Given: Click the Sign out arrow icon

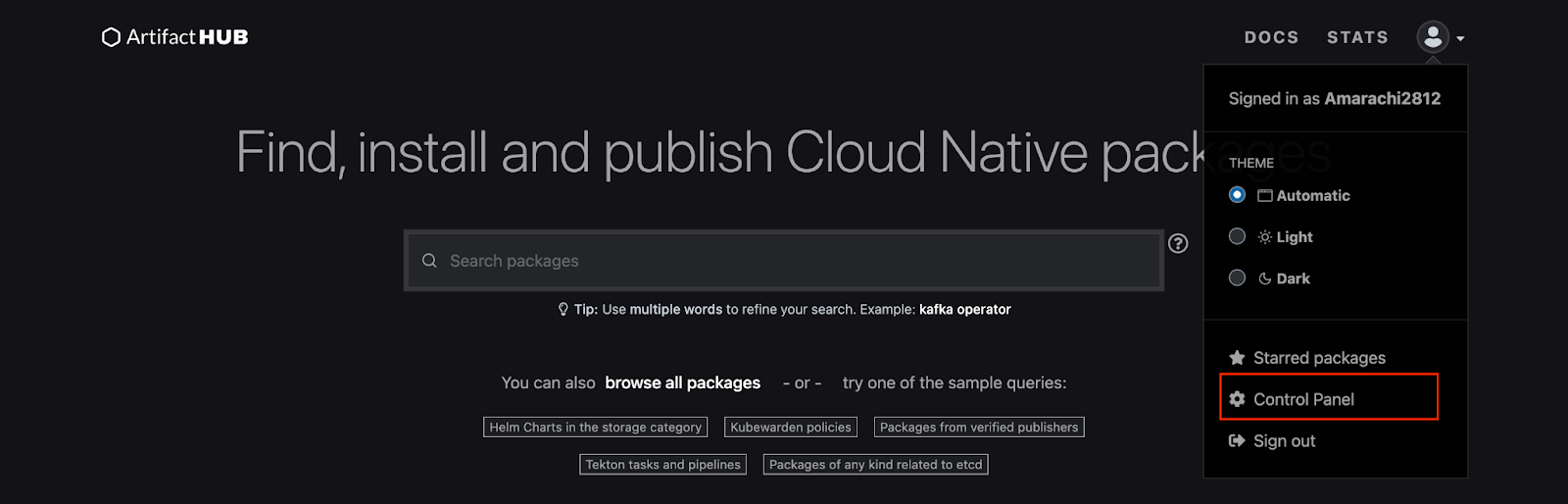Looking at the screenshot, I should tap(1237, 440).
